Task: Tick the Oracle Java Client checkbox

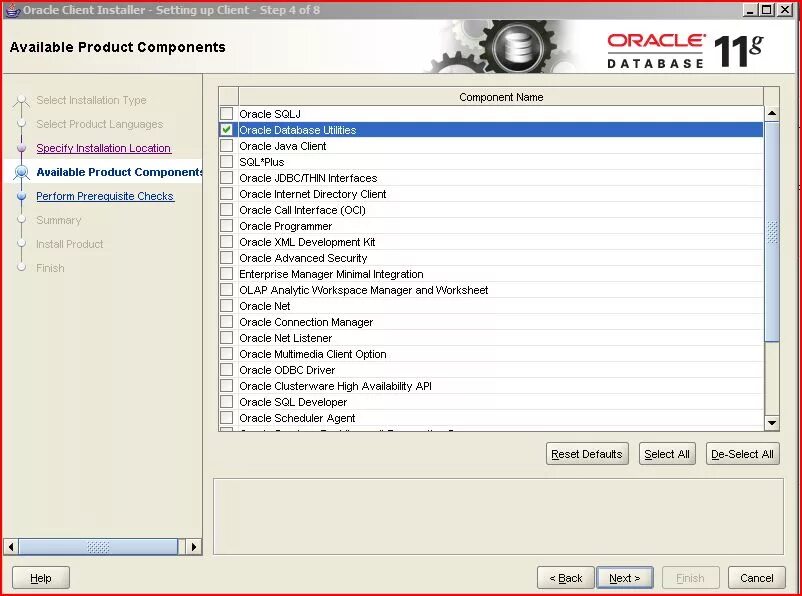Action: pos(227,146)
